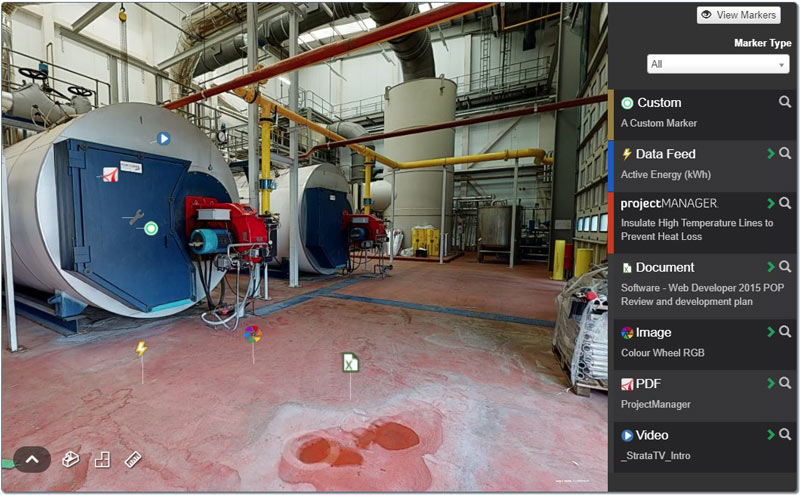
Task: Click the green Custom circle icon in list
Action: (x=627, y=103)
